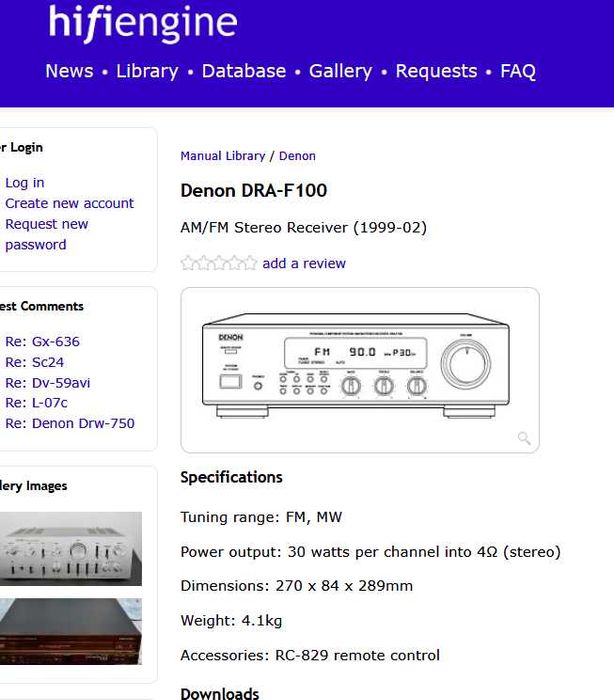This screenshot has width=614, height=700.
Task: Click Request new password link
Action: tap(46, 234)
